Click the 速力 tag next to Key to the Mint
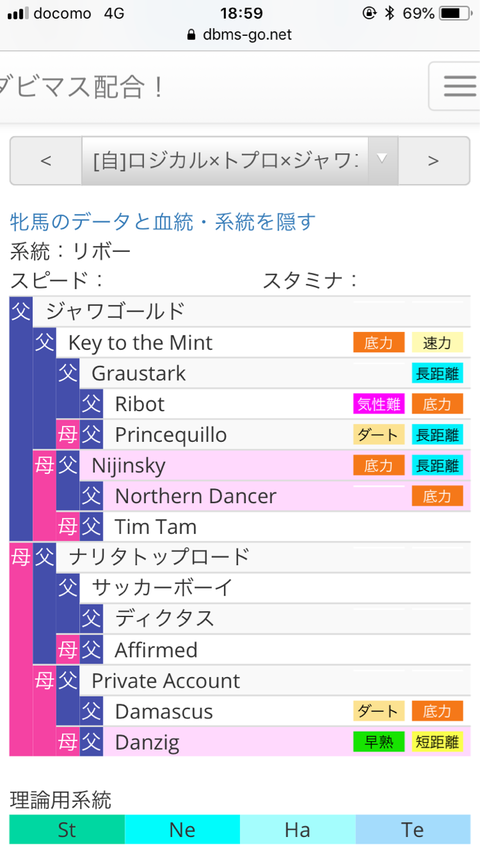The width and height of the screenshot is (480, 853). tap(438, 343)
